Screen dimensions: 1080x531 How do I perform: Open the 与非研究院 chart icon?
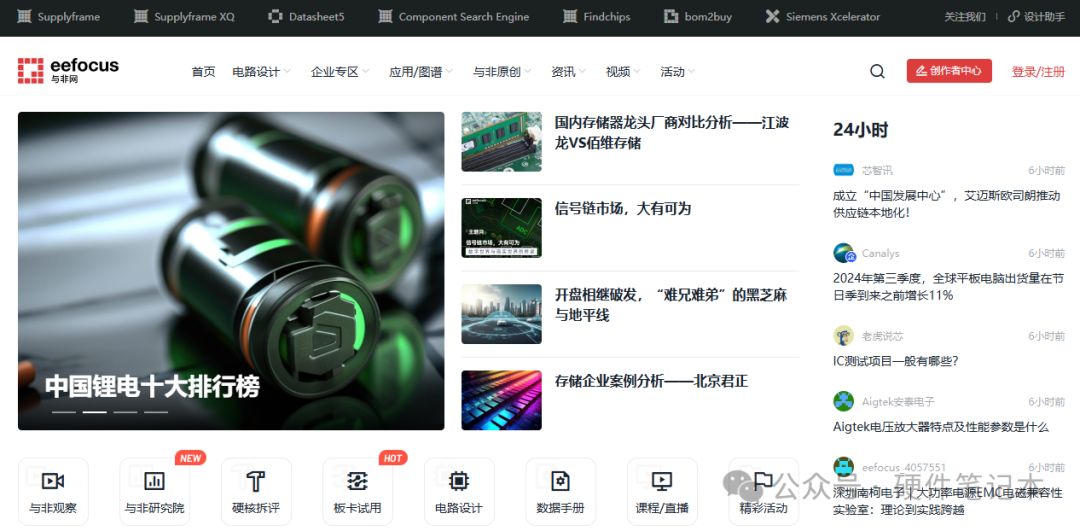click(154, 481)
